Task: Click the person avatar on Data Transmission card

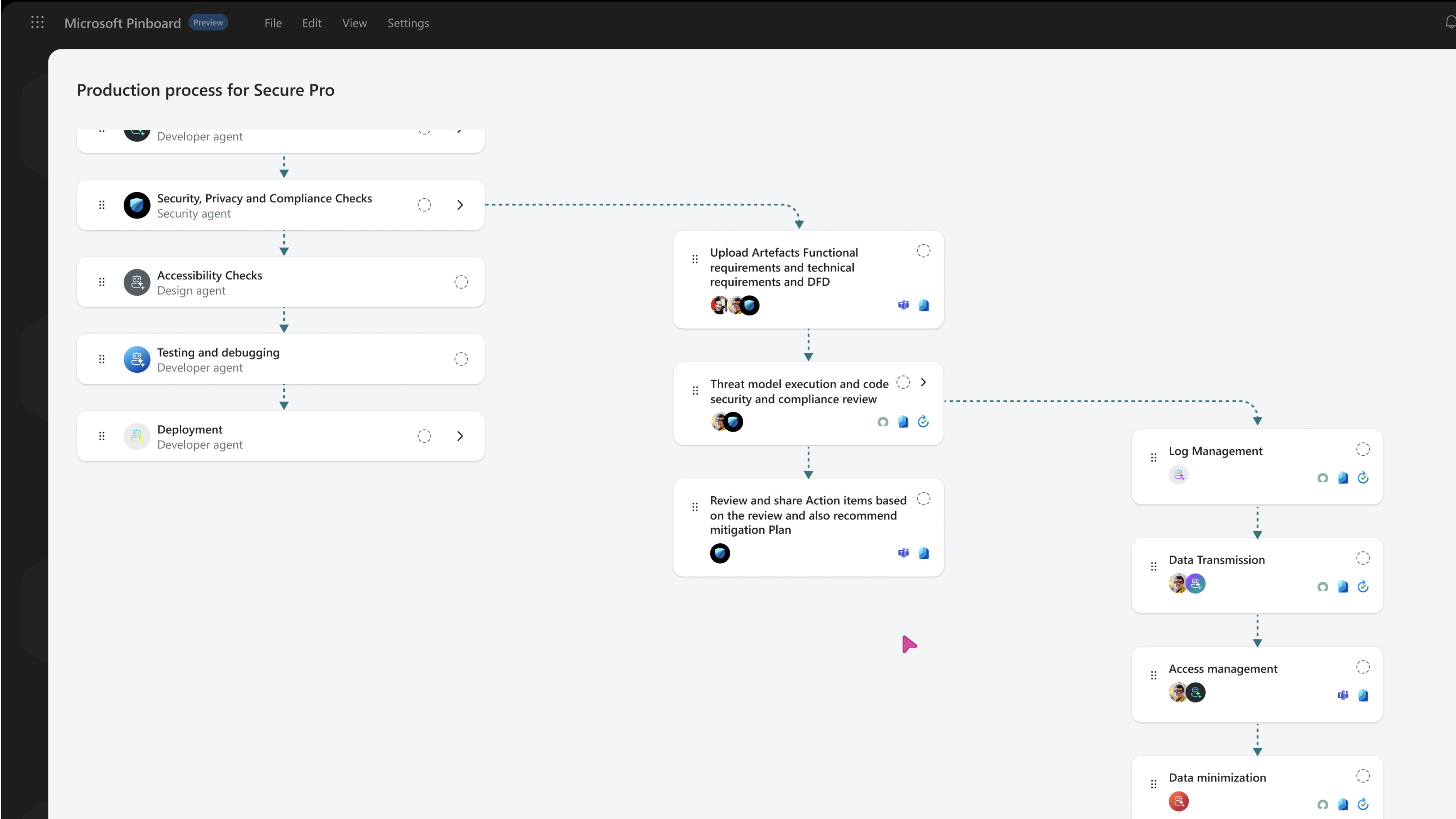Action: pyautogui.click(x=1177, y=584)
